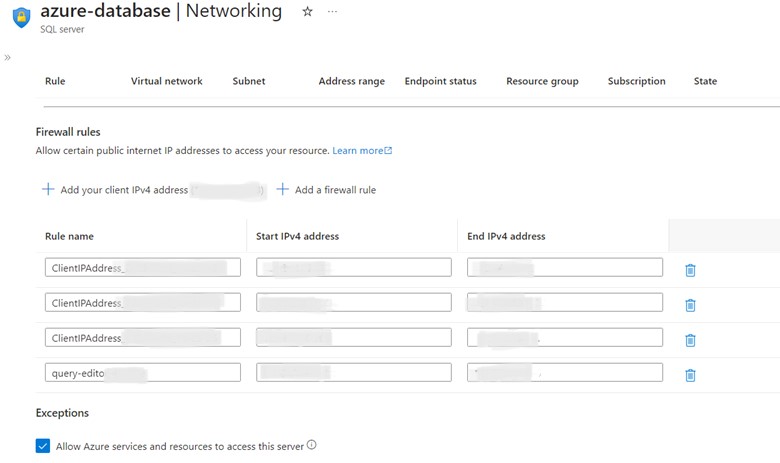This screenshot has width=780, height=463.
Task: Click the azure-database SQL server shield icon
Action: (21, 17)
